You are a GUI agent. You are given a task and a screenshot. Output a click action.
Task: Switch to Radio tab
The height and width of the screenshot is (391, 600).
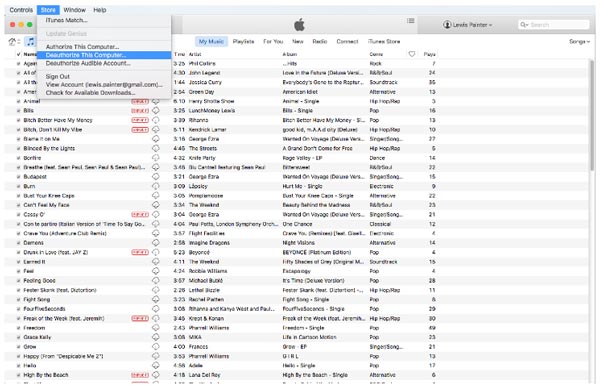tap(320, 41)
